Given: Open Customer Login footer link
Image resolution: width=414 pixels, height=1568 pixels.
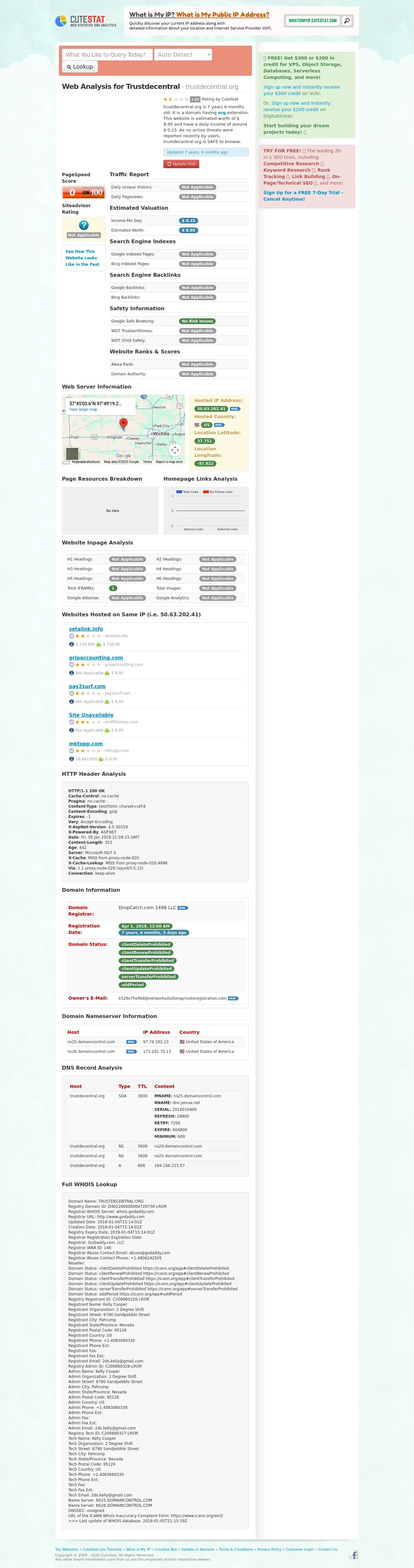Looking at the screenshot, I should tap(300, 1549).
